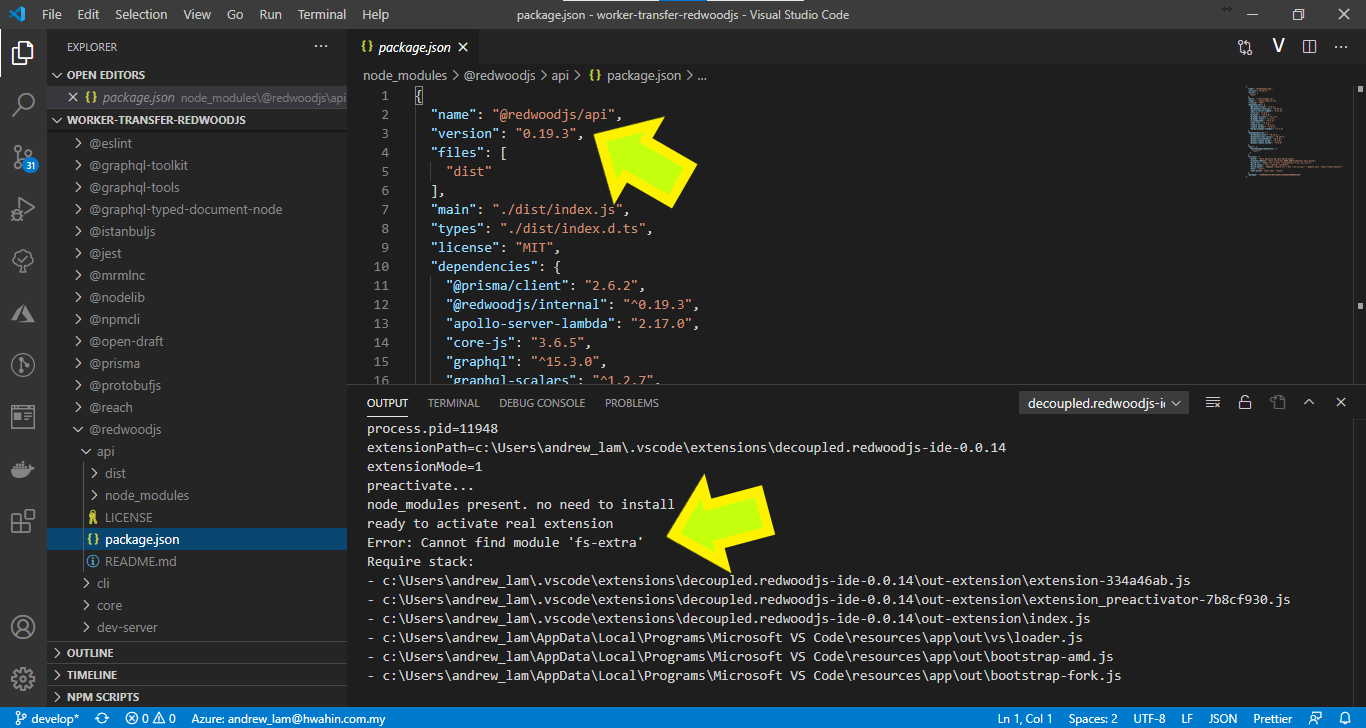The height and width of the screenshot is (728, 1366).
Task: Open the Accounts menu icon
Action: coord(23,627)
